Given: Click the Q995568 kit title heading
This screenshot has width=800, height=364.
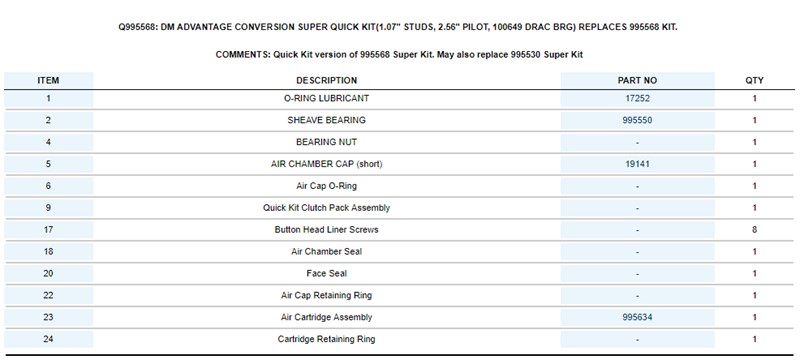Looking at the screenshot, I should point(398,28).
